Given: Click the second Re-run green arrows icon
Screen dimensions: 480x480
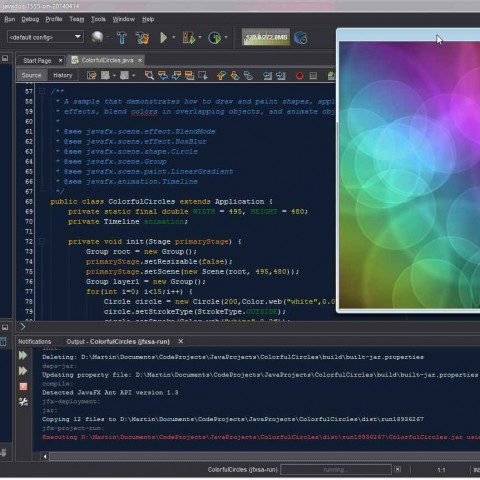Looking at the screenshot, I should click(x=23, y=371).
